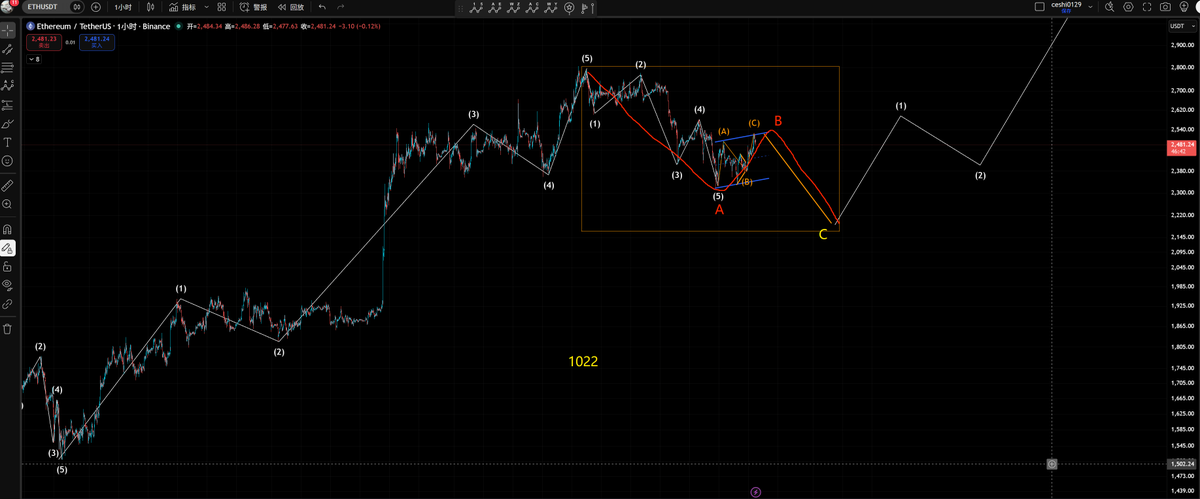
Task: Toggle stay-in-drawing-mode pencil lock
Action: click(x=7, y=248)
